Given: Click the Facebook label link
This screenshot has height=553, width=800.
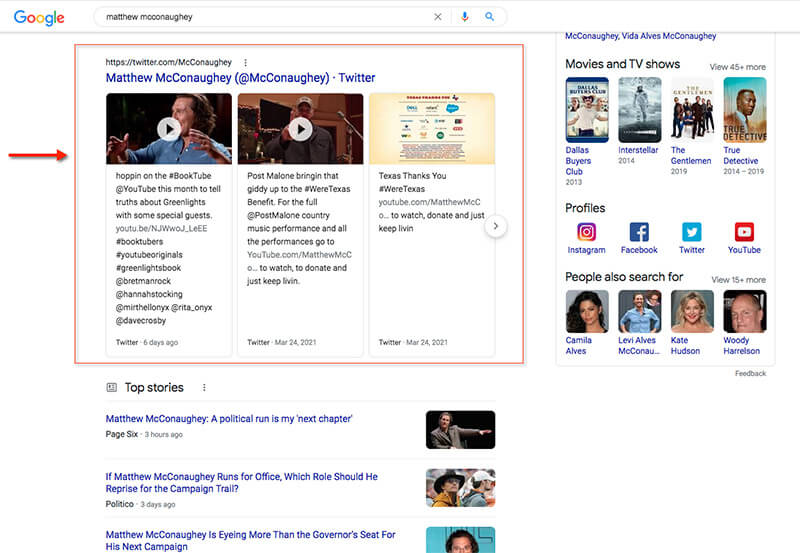Looking at the screenshot, I should (x=639, y=250).
